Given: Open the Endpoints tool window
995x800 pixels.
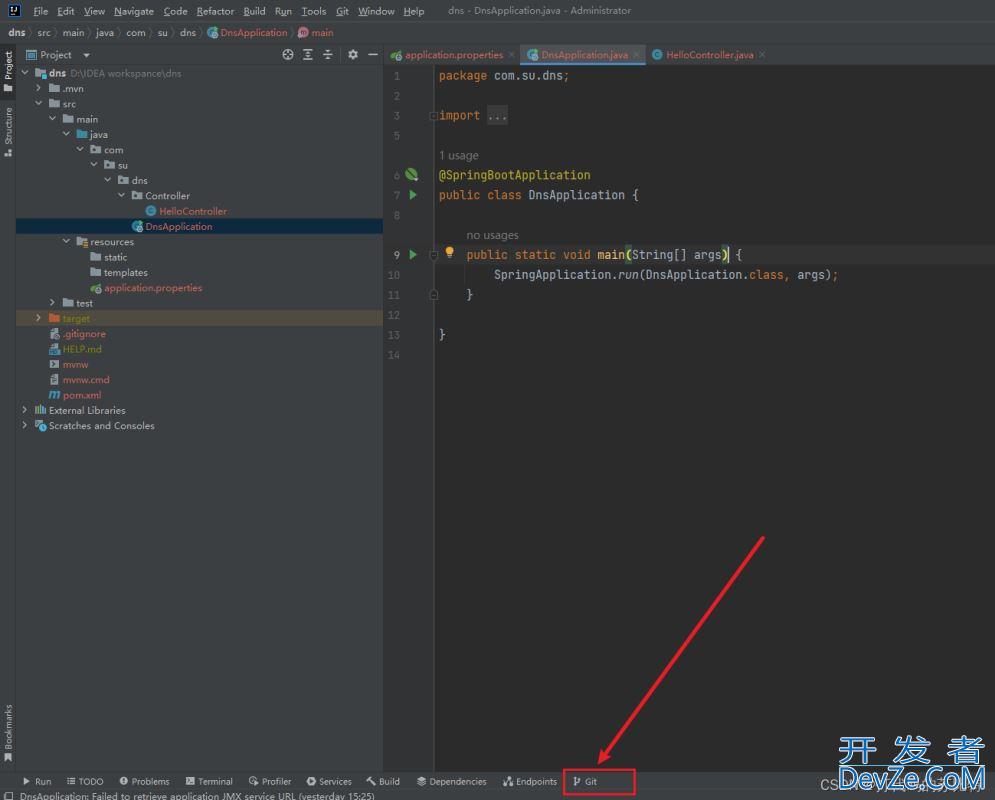Looking at the screenshot, I should pos(530,782).
